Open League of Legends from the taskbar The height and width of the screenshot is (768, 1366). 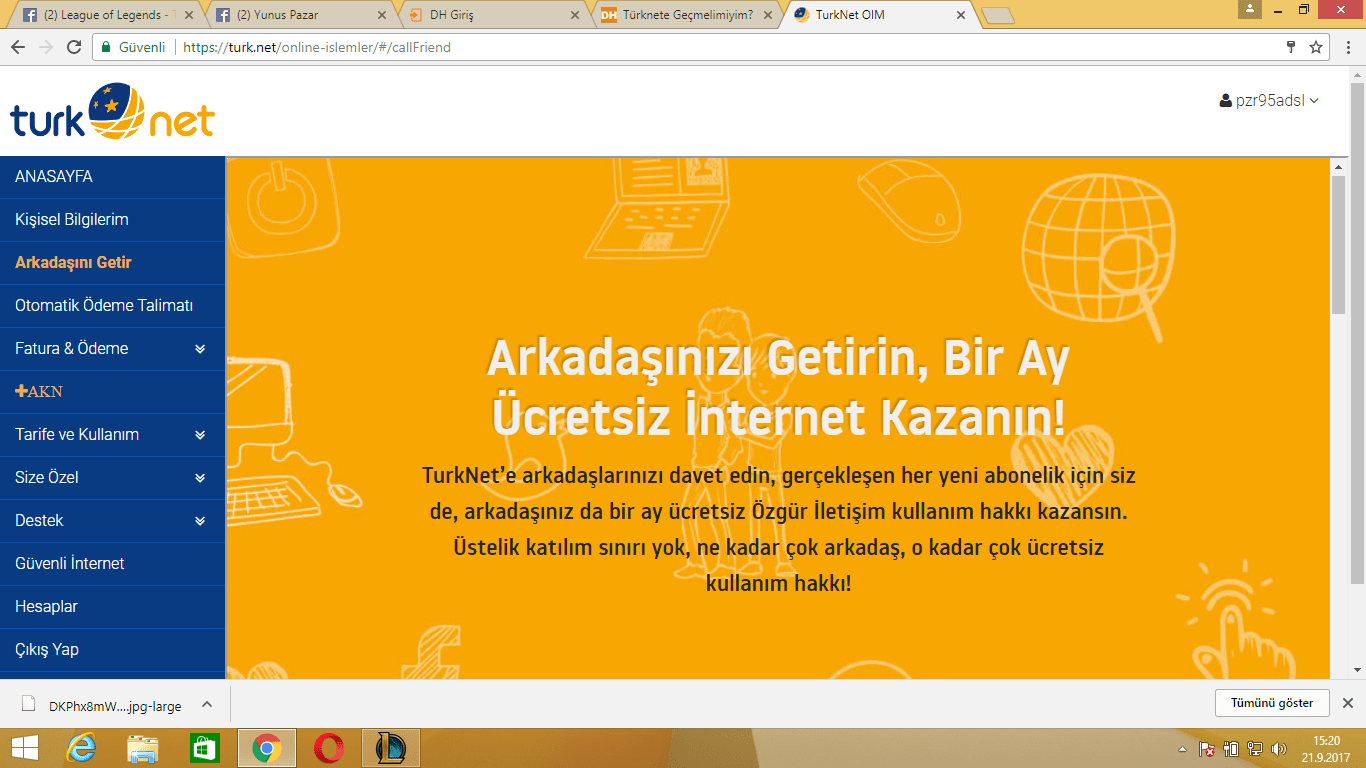coord(390,748)
